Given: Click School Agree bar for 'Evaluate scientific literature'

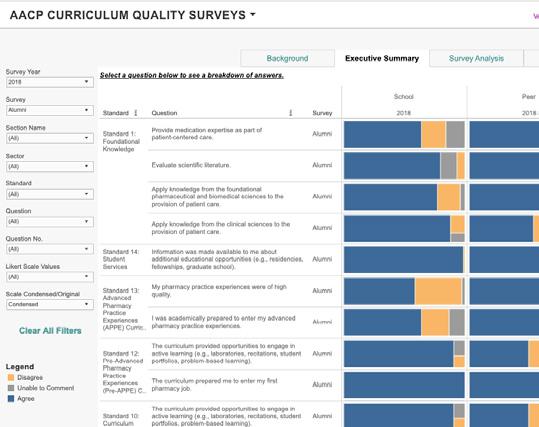Looking at the screenshot, I should (x=392, y=166).
